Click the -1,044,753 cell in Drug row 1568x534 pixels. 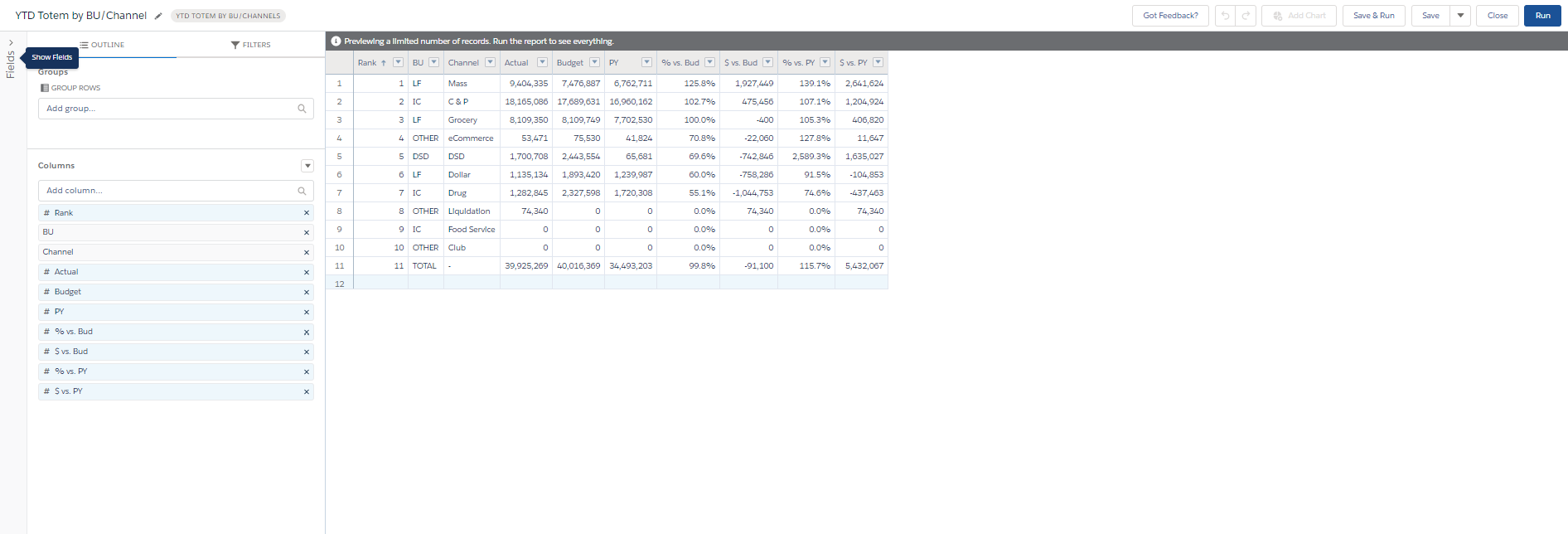click(748, 193)
